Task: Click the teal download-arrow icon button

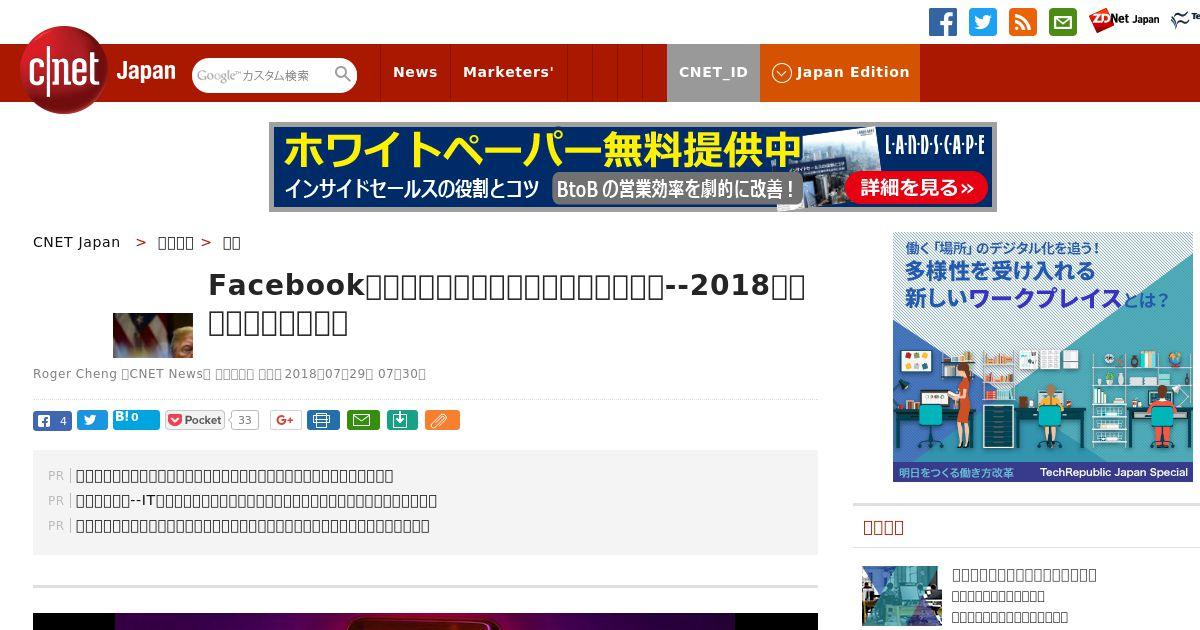Action: pos(401,420)
